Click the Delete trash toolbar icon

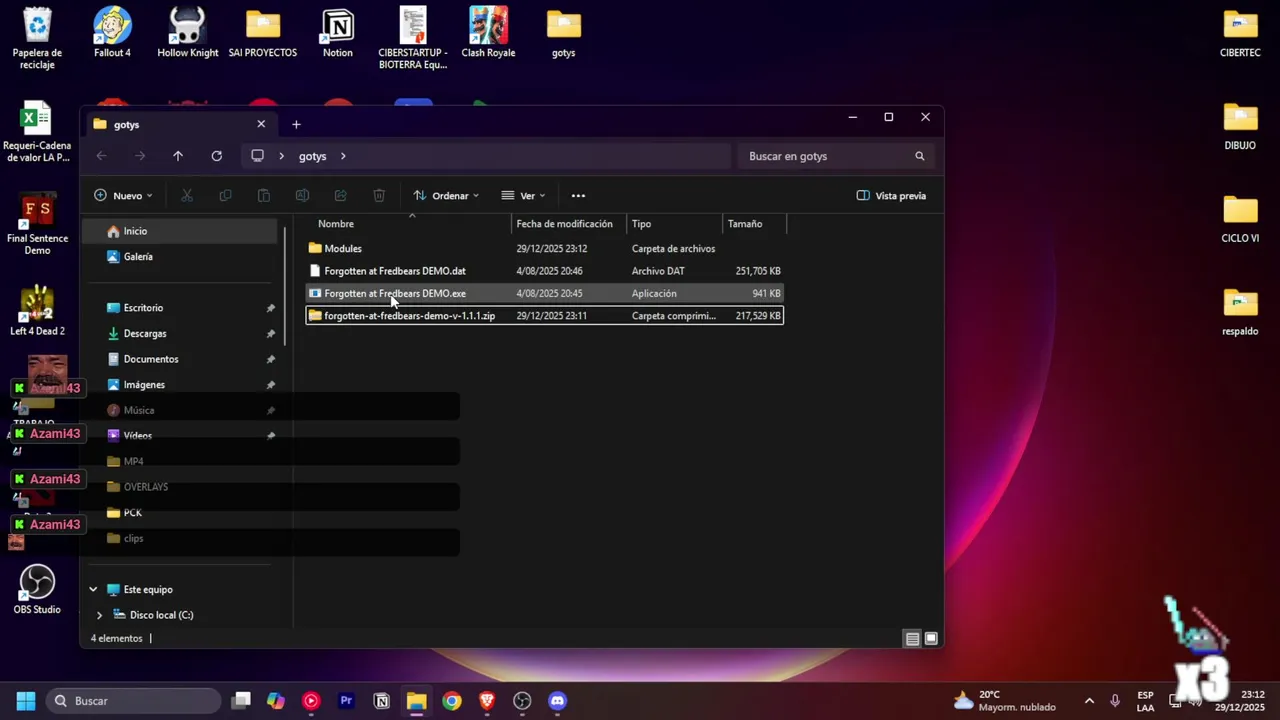tap(379, 196)
